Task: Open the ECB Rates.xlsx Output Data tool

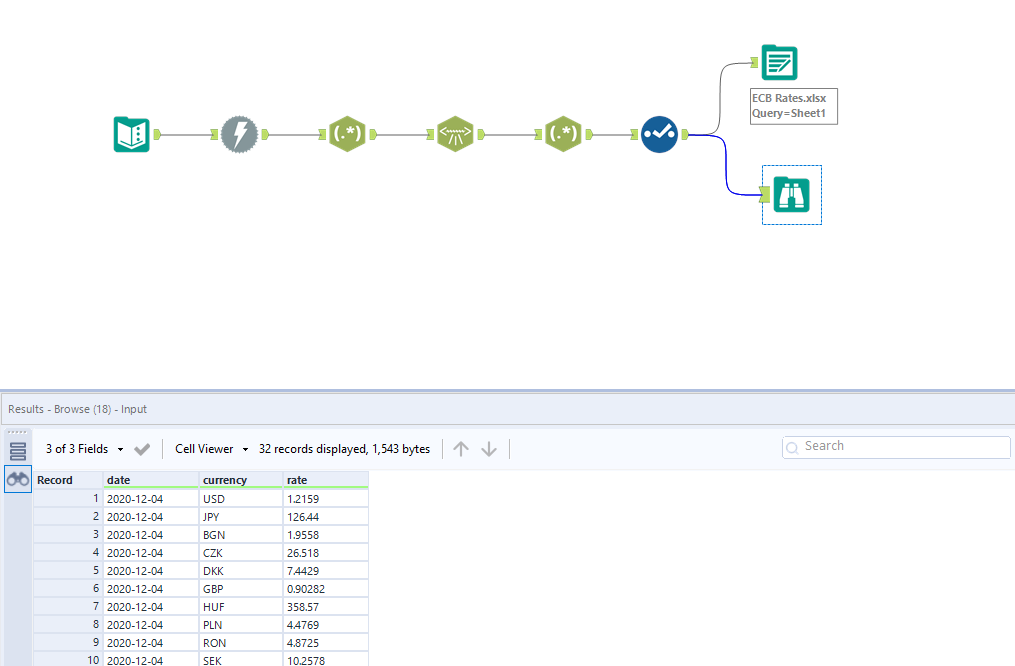Action: (x=778, y=62)
